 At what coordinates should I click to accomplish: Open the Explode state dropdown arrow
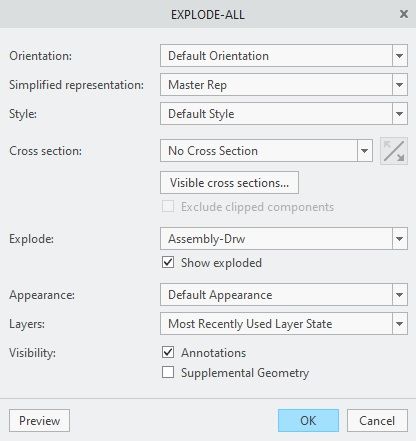pos(400,239)
